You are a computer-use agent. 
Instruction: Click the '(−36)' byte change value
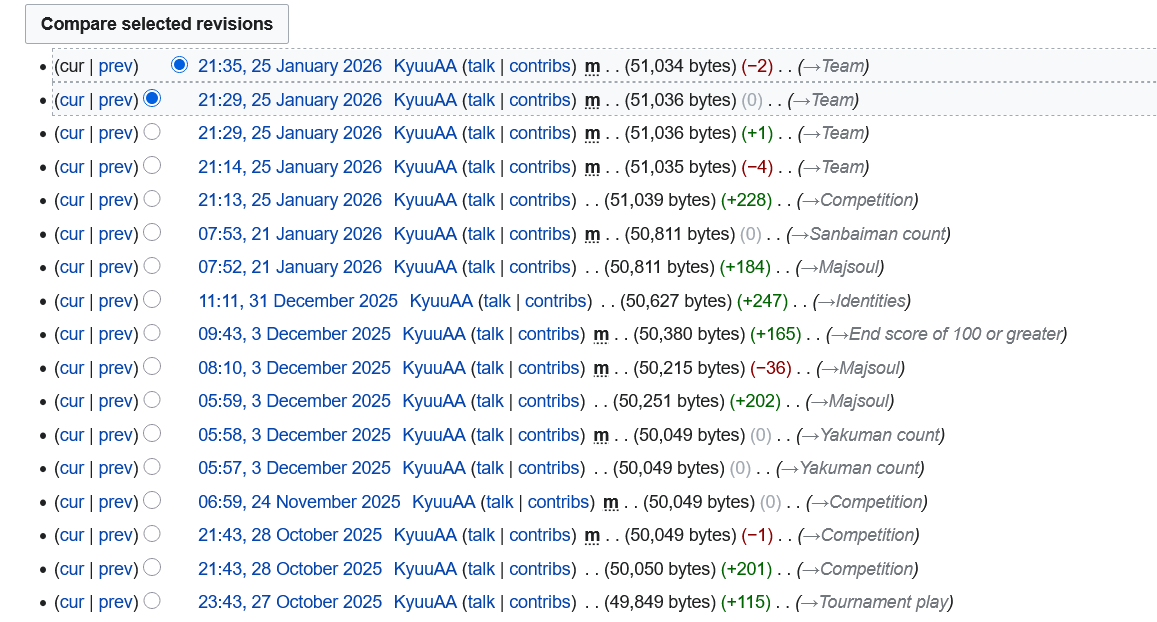click(x=771, y=367)
